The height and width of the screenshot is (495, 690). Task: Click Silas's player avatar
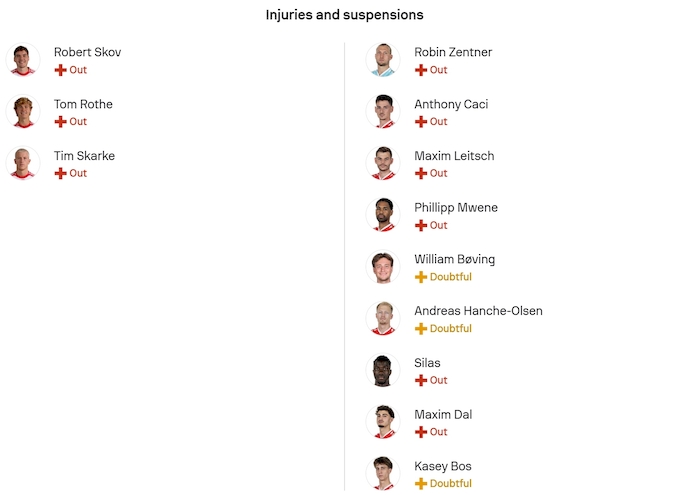(383, 370)
